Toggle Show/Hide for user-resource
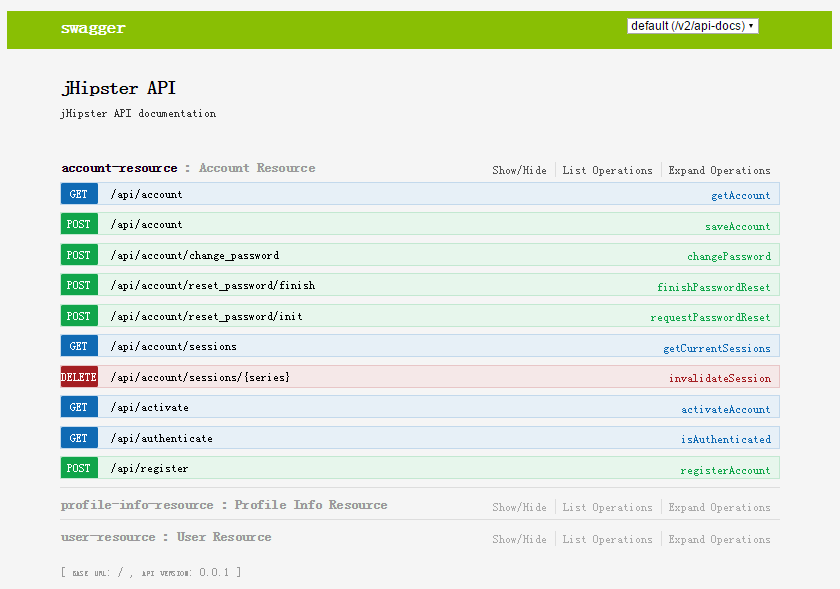Image resolution: width=840 pixels, height=589 pixels. coord(519,539)
